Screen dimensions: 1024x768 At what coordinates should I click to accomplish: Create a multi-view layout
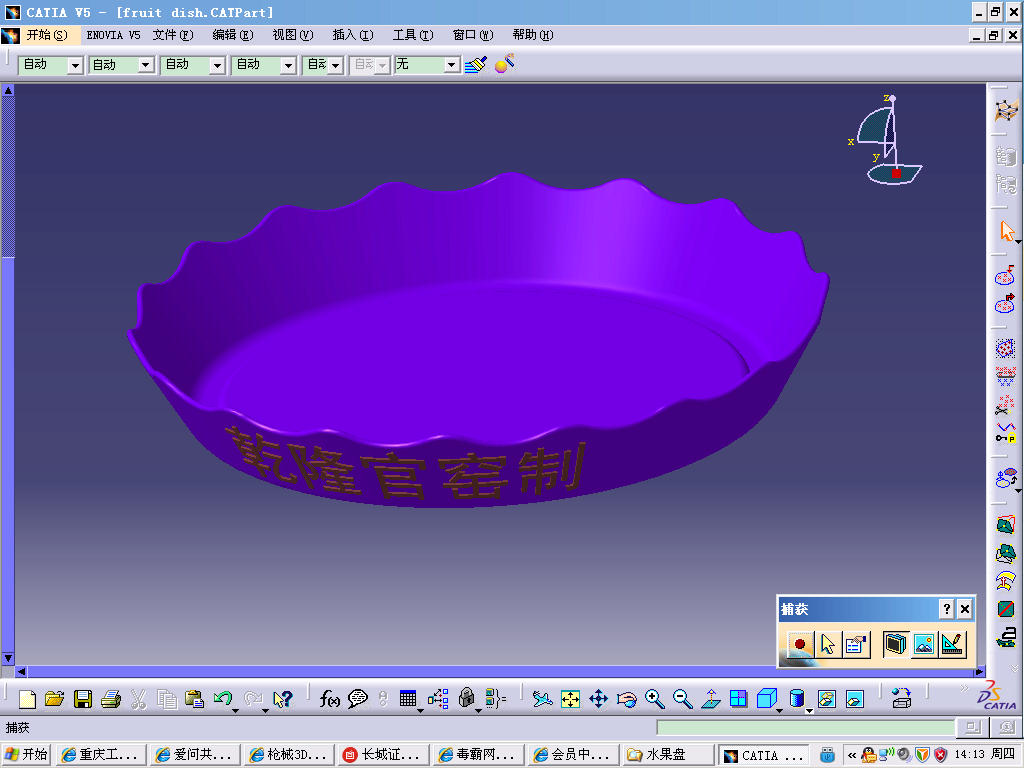tap(739, 699)
